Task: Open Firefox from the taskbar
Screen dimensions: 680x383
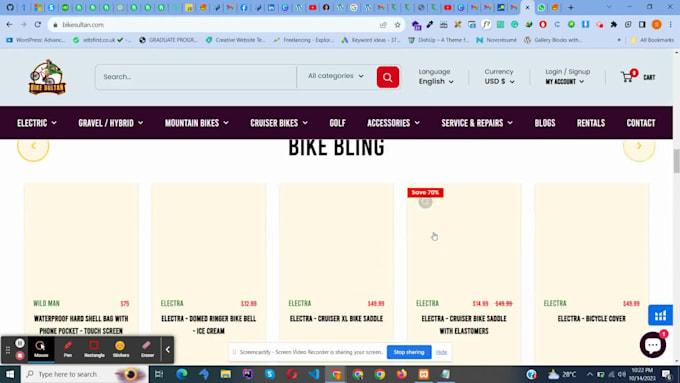Action: tap(402, 374)
